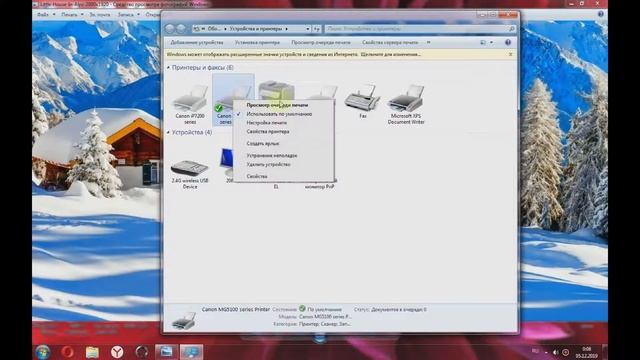The width and height of the screenshot is (640, 360).
Task: Click toolbar 'Просмотр очереди печати' button
Action: (x=321, y=42)
